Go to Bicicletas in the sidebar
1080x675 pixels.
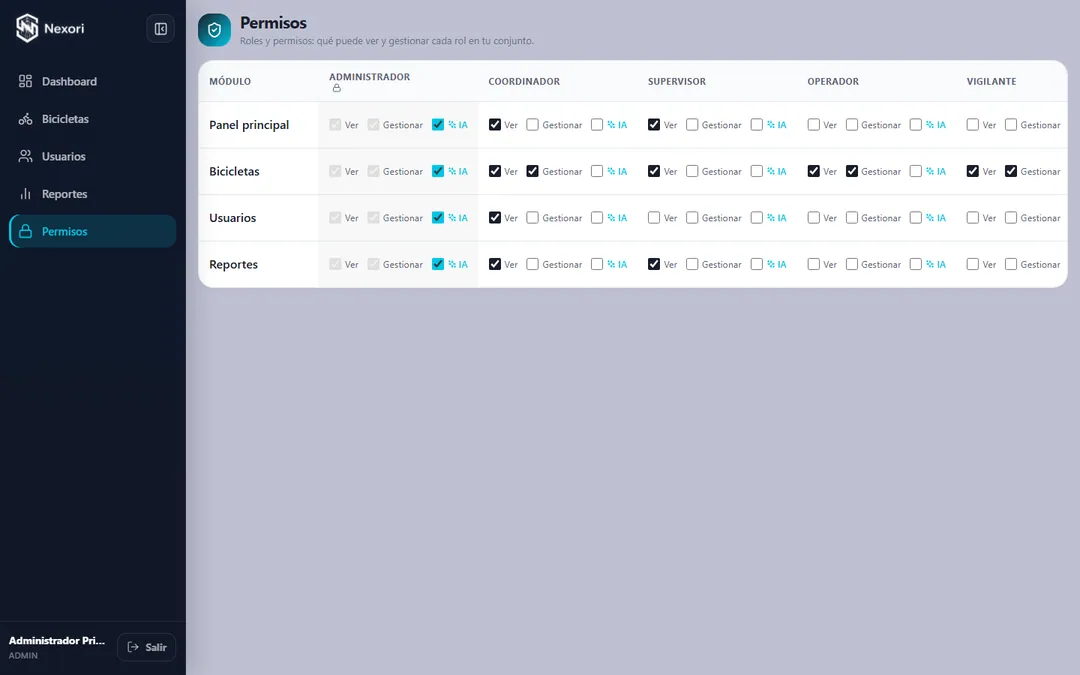coord(92,119)
